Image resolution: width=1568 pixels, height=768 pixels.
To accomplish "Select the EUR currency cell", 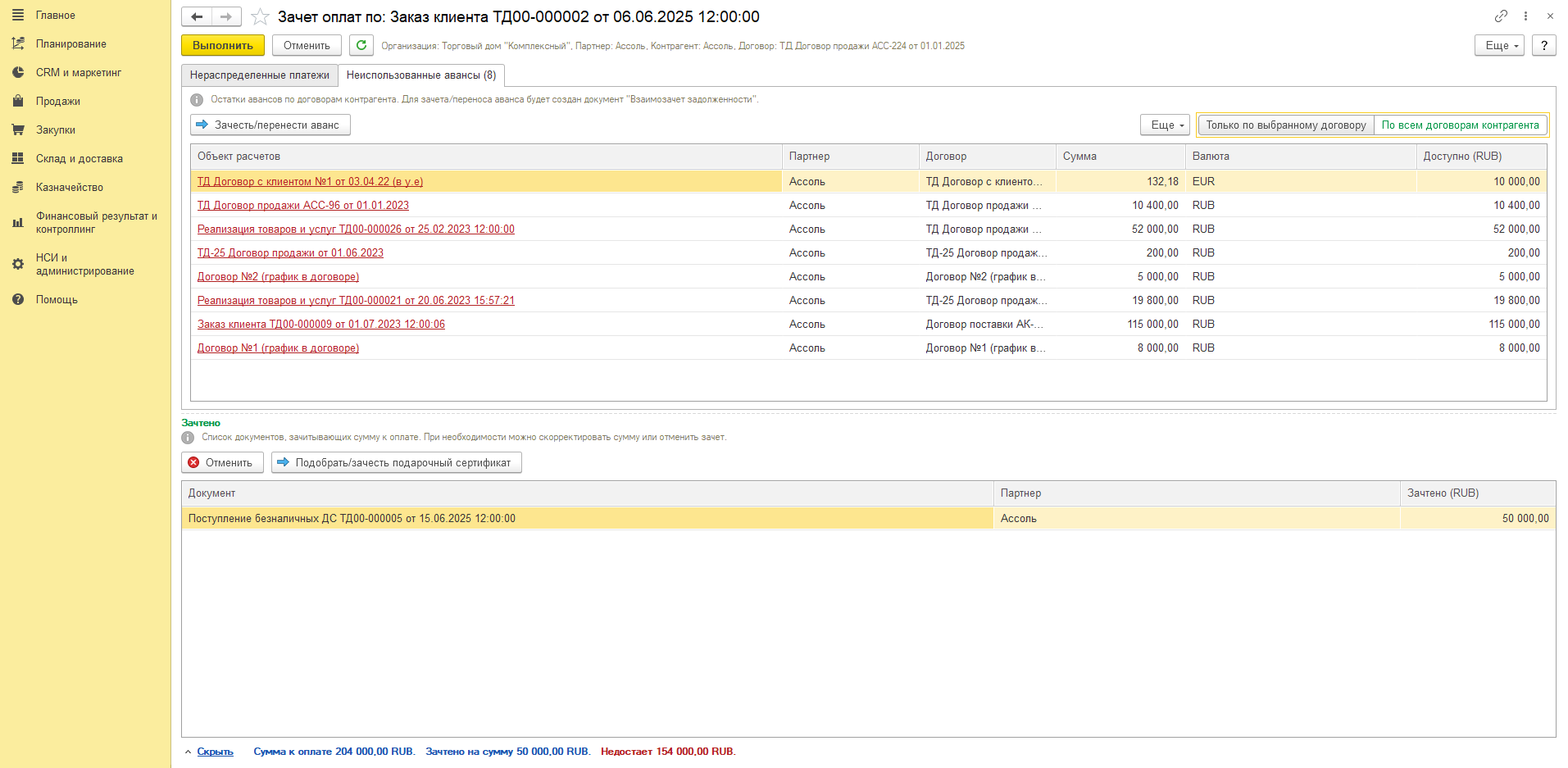I will [x=1301, y=182].
